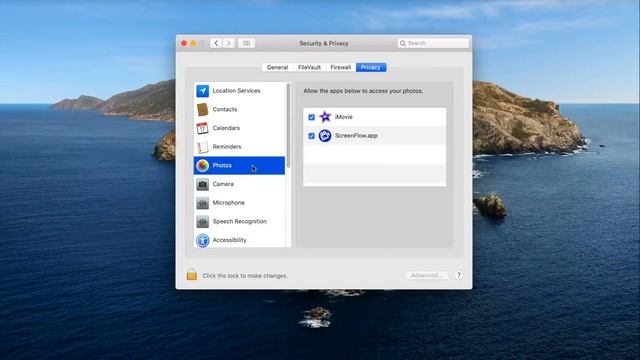
Task: Focus the Search field
Action: point(433,43)
